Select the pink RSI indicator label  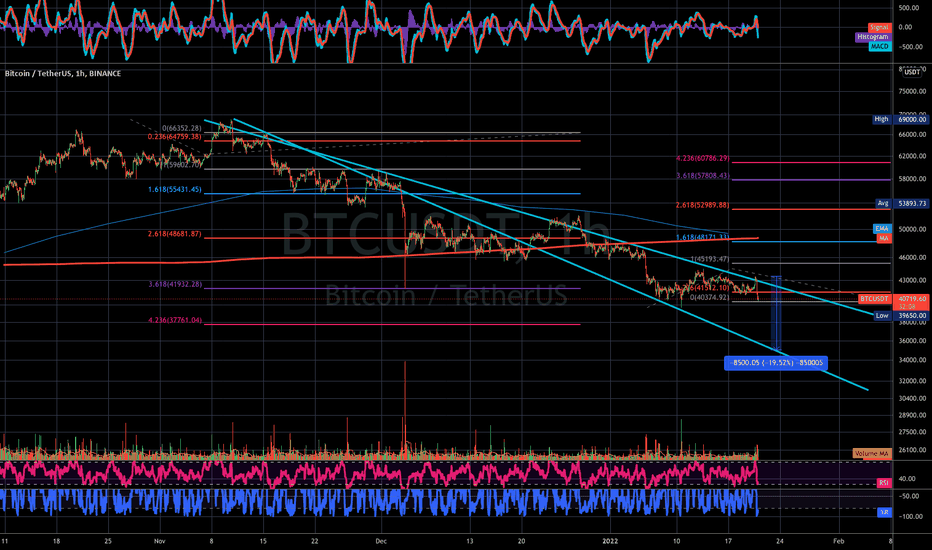884,483
